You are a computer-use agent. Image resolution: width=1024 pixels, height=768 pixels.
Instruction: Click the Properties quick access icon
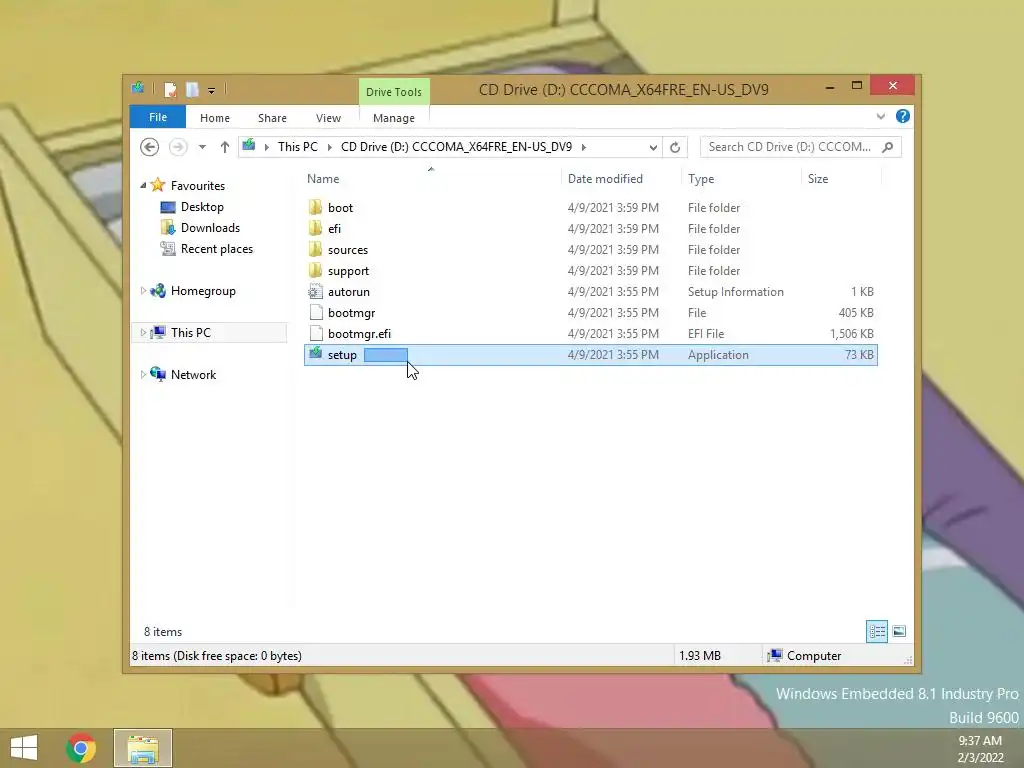170,89
